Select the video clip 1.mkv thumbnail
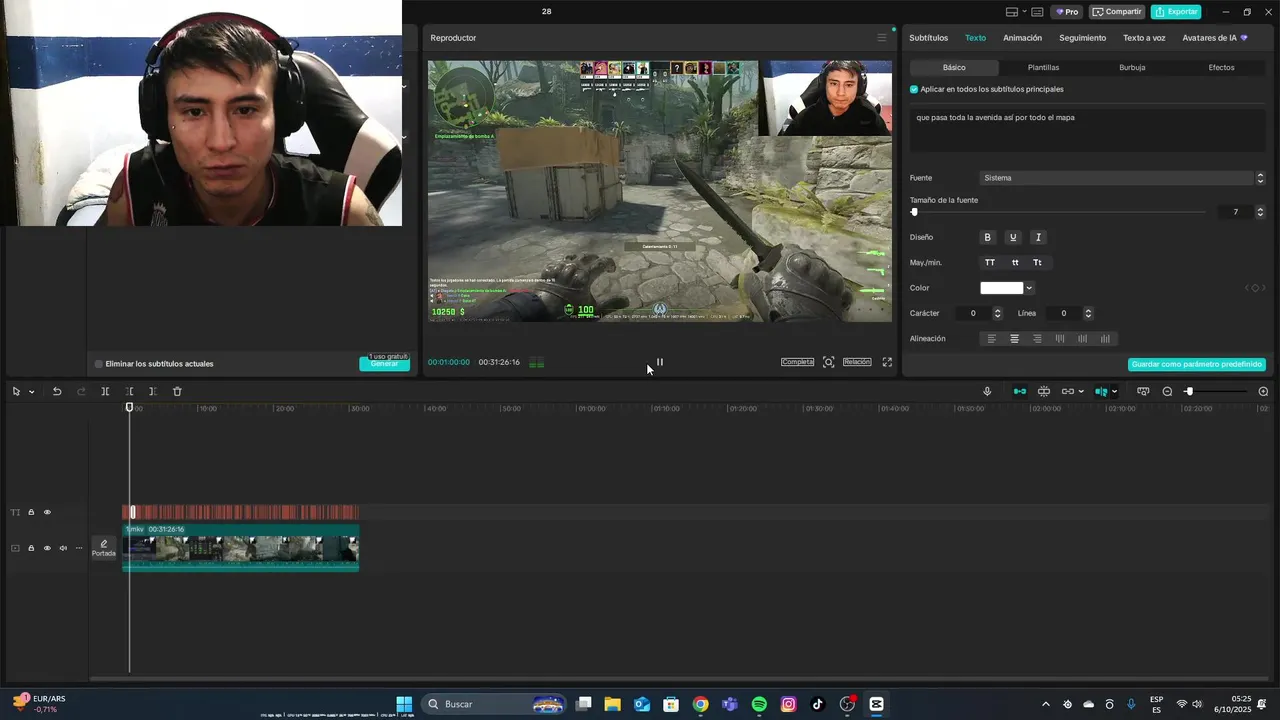Viewport: 1280px width, 720px height. 240,548
